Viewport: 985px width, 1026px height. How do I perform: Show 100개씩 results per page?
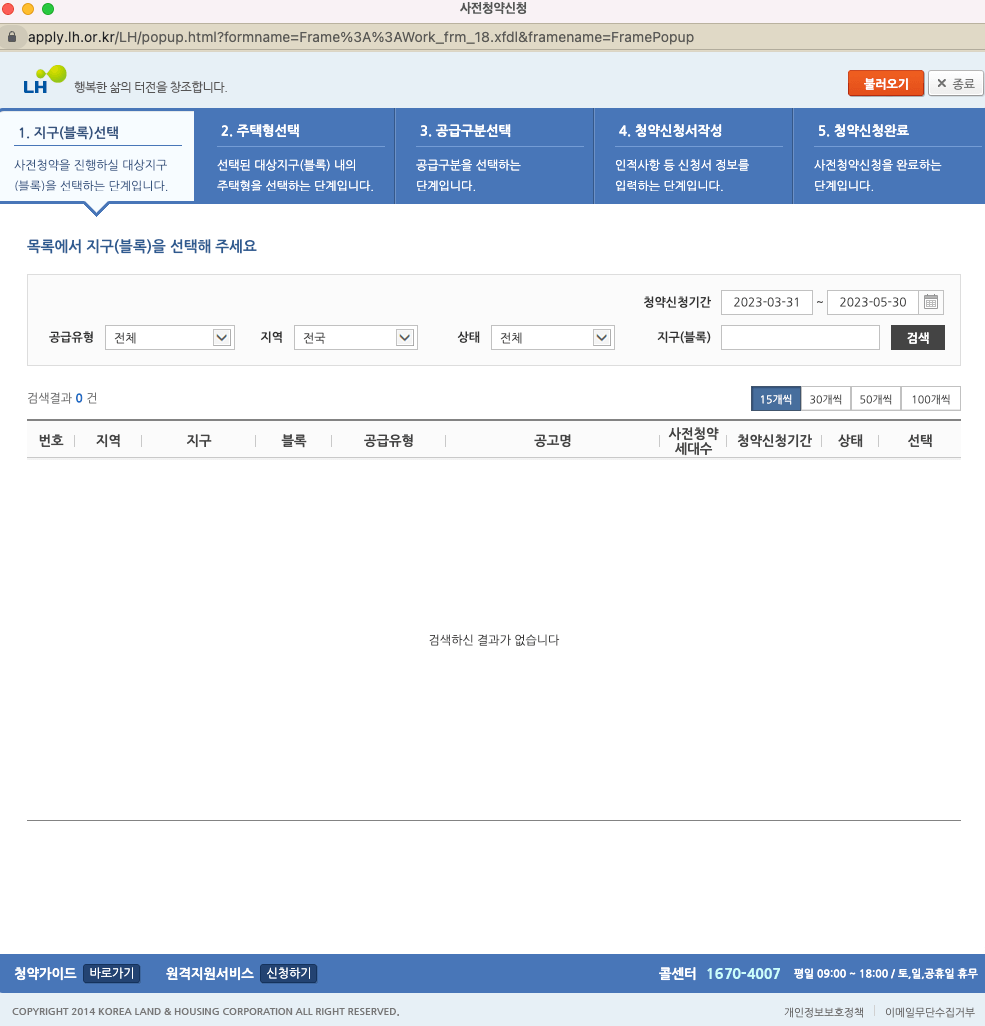(x=931, y=399)
